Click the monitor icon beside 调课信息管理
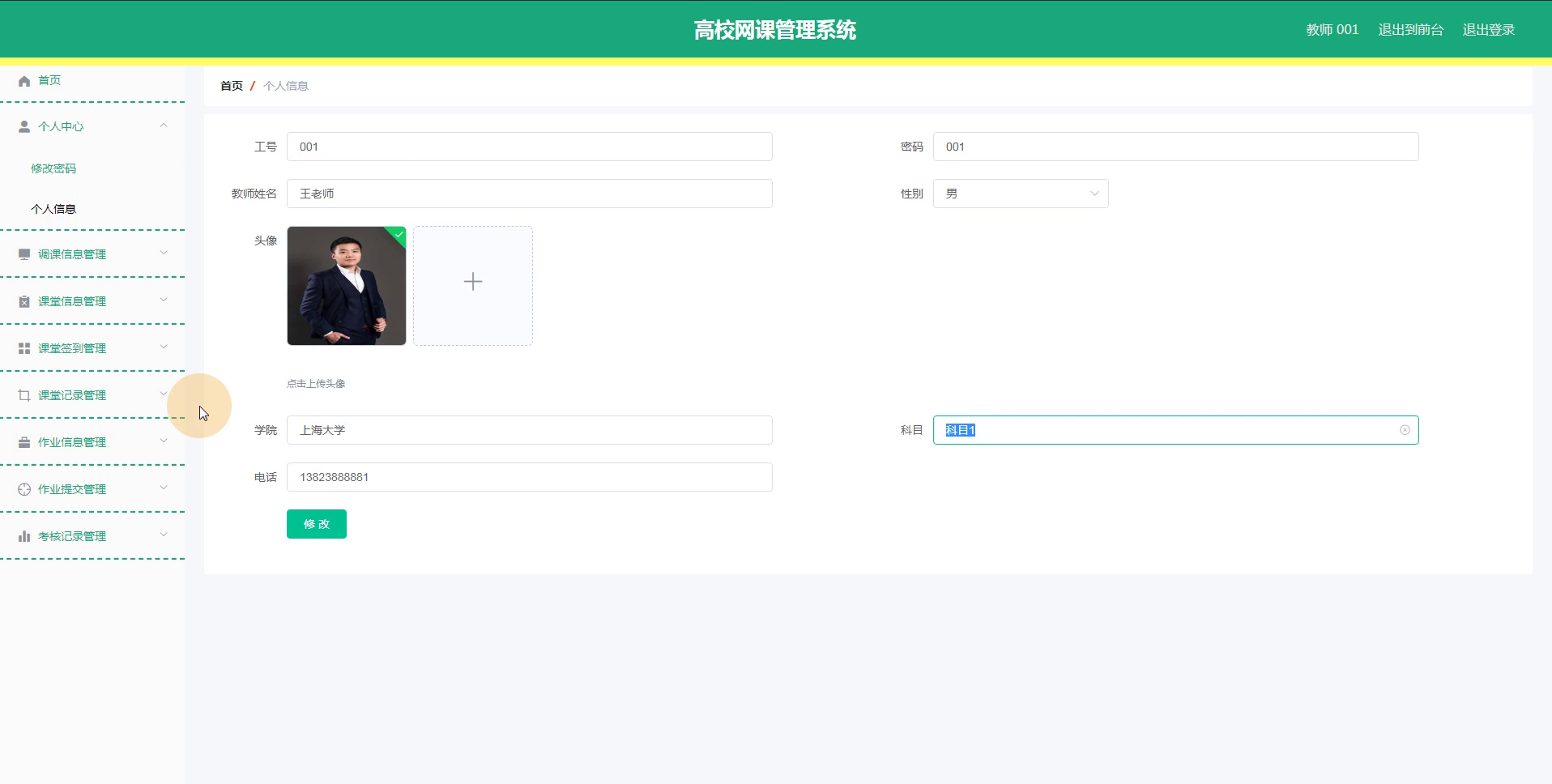This screenshot has height=784, width=1552. [24, 254]
